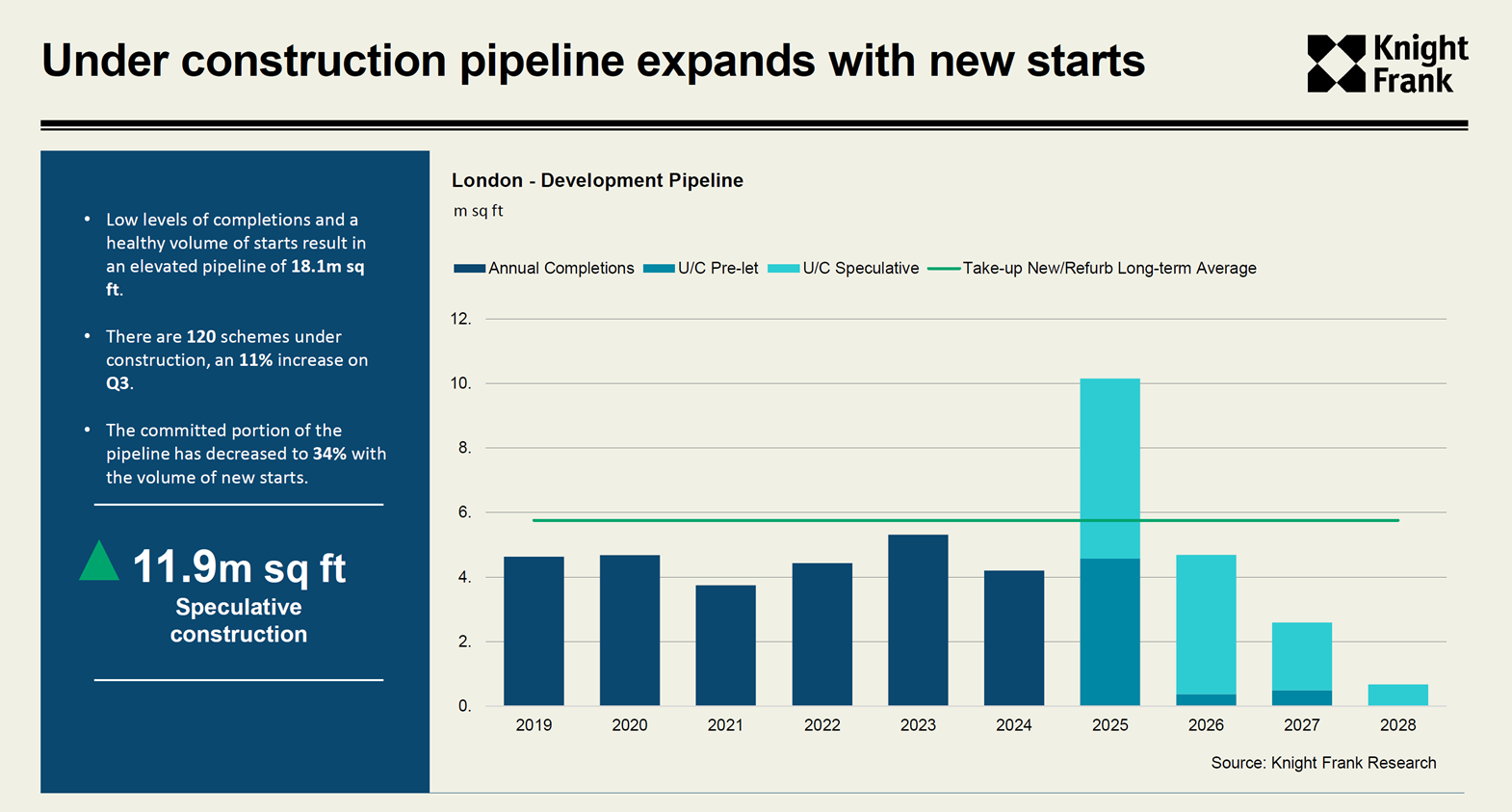This screenshot has width=1512, height=812.
Task: Click the 2023 completions bar
Action: [918, 620]
